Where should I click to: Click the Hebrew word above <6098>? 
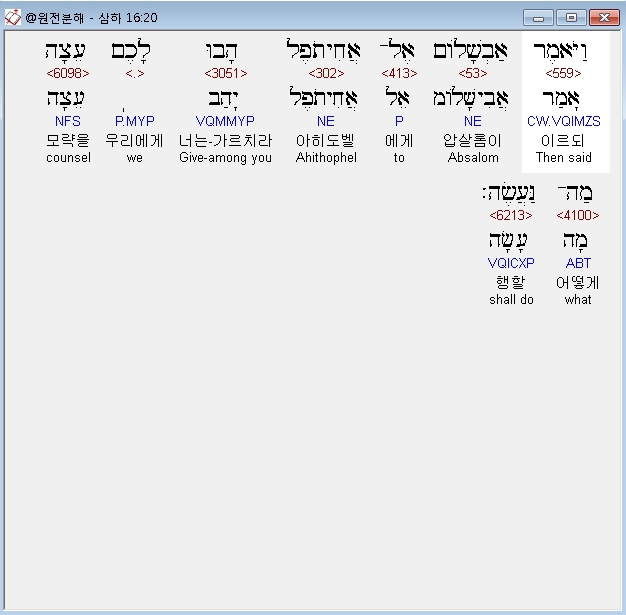coord(65,51)
